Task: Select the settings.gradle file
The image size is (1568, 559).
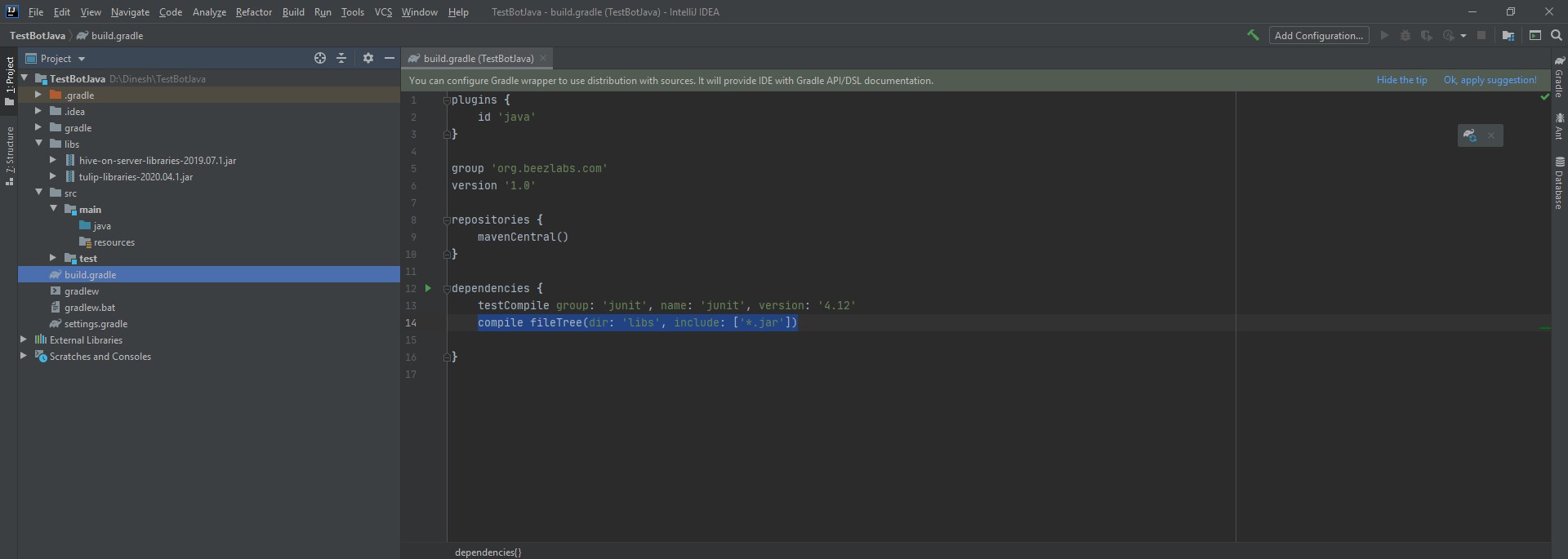Action: click(96, 323)
